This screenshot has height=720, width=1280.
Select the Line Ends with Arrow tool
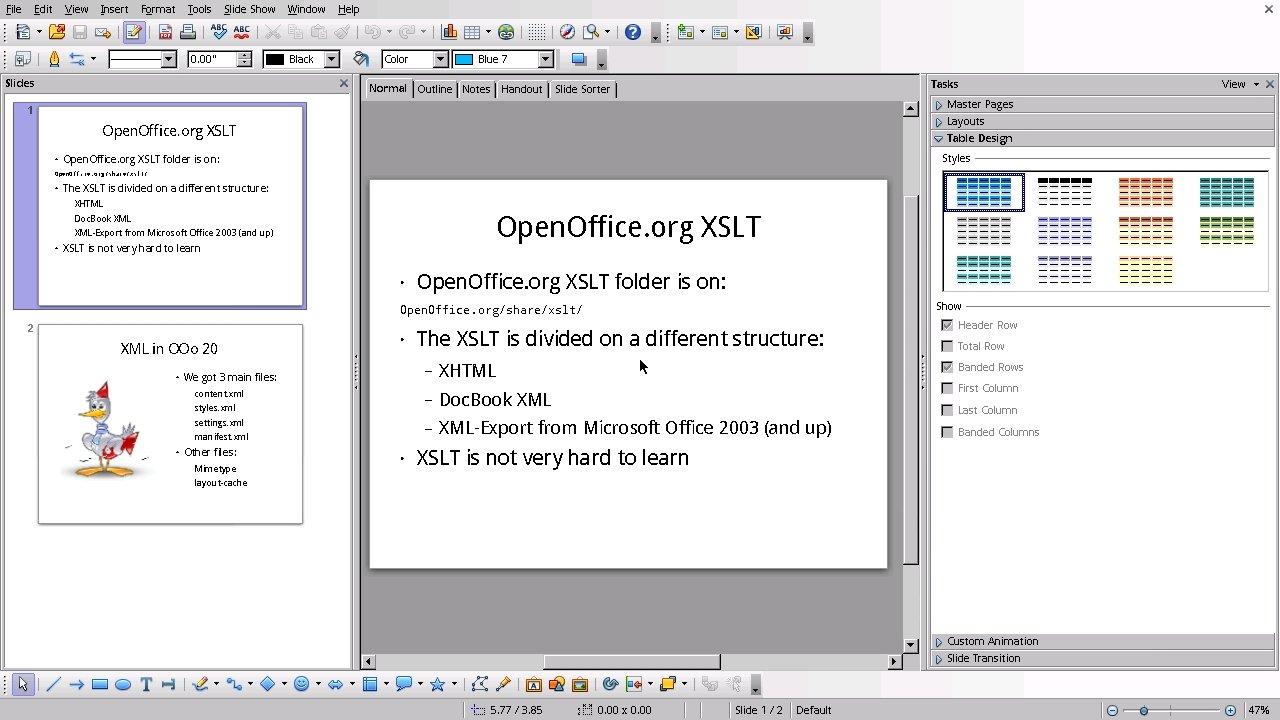coord(76,684)
